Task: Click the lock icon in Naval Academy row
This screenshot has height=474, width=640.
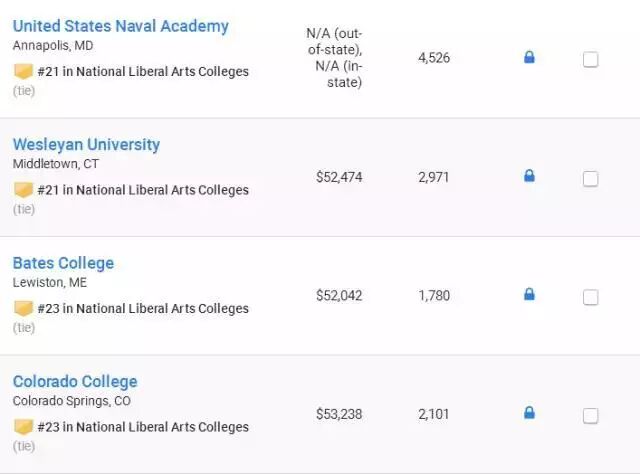Action: click(529, 58)
